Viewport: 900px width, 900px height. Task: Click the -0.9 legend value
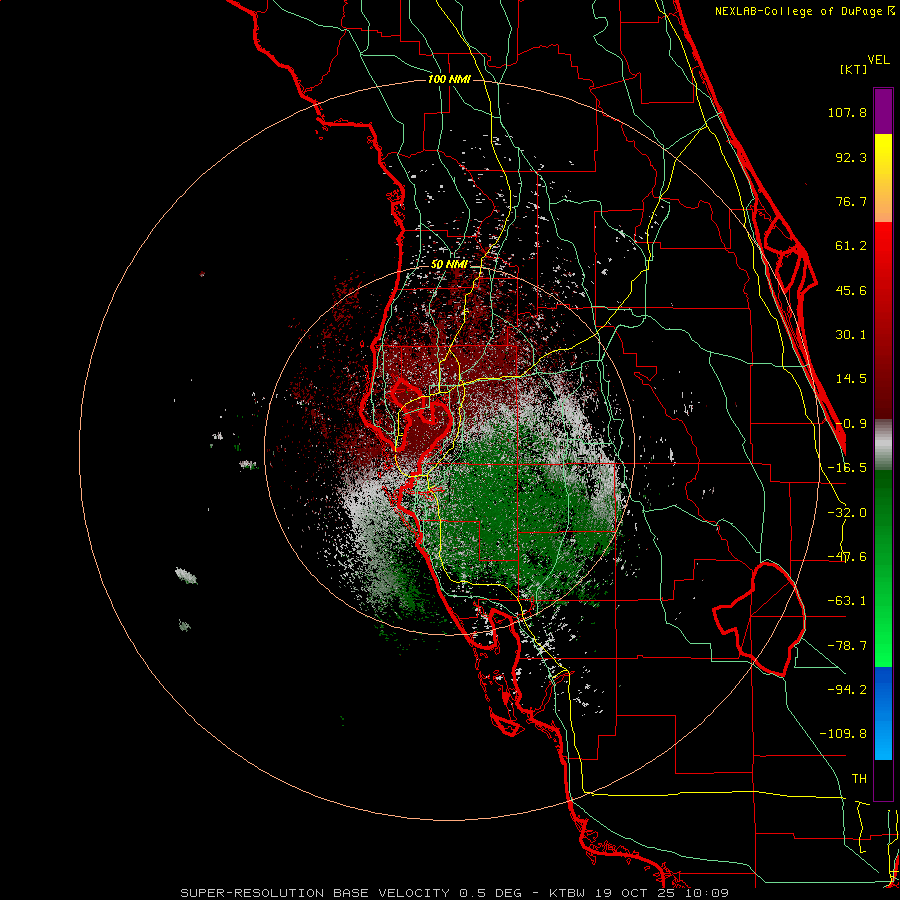pyautogui.click(x=851, y=424)
